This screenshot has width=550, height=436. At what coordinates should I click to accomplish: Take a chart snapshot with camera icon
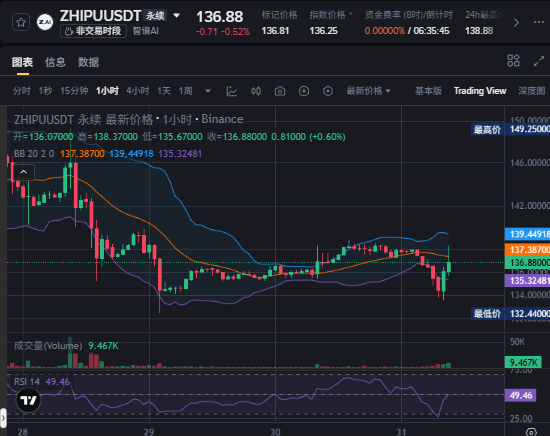coord(280,92)
